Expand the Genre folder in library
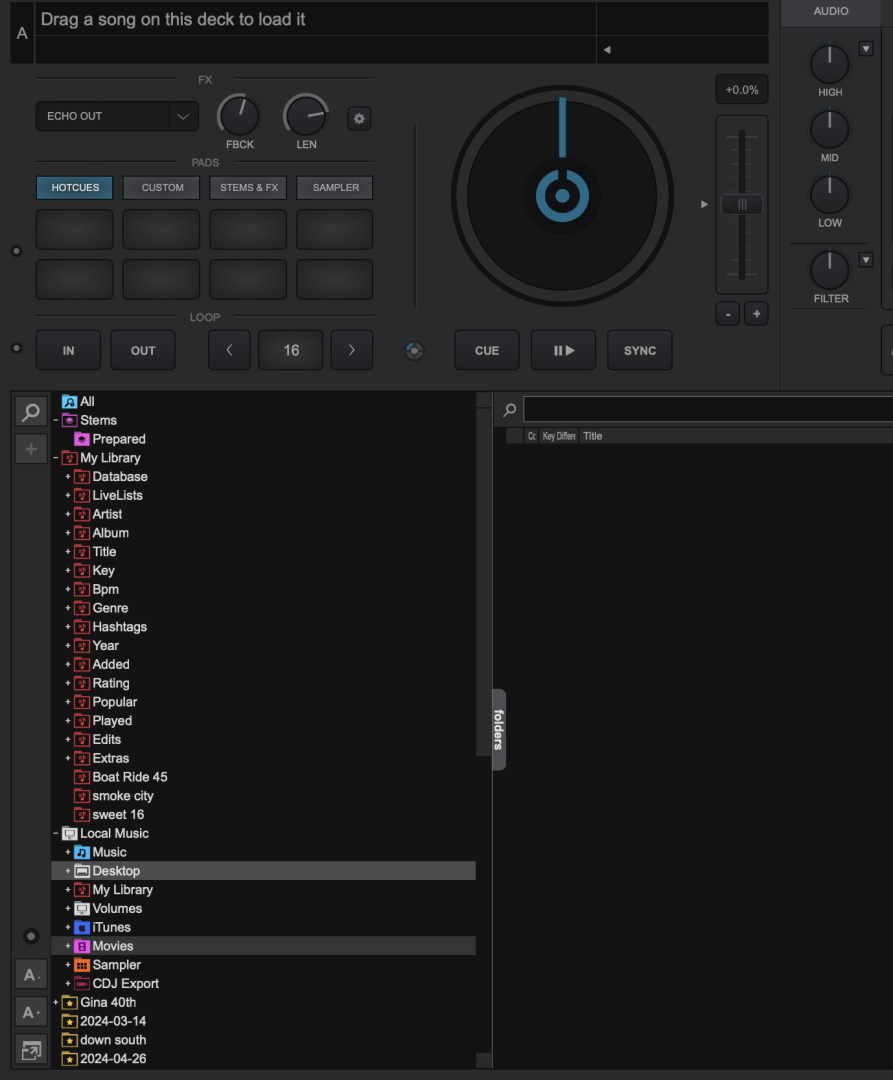893x1080 pixels. click(68, 608)
